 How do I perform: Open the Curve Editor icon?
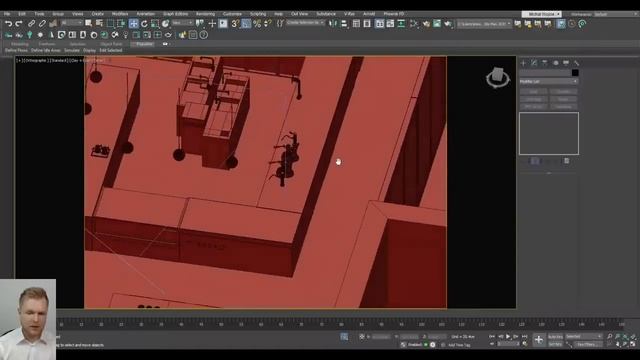pos(391,24)
